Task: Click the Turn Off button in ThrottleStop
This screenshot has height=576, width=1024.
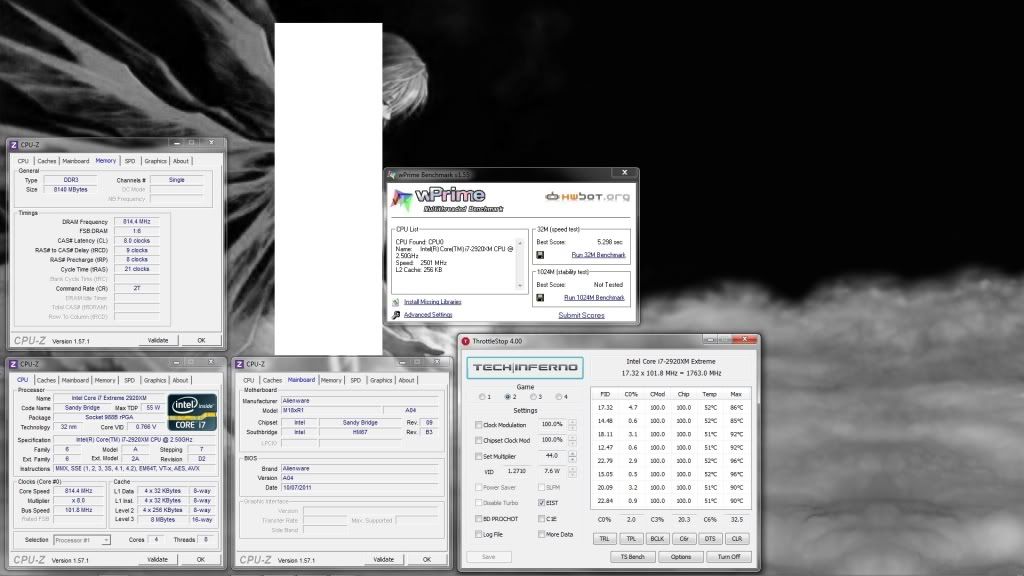Action: coord(729,557)
